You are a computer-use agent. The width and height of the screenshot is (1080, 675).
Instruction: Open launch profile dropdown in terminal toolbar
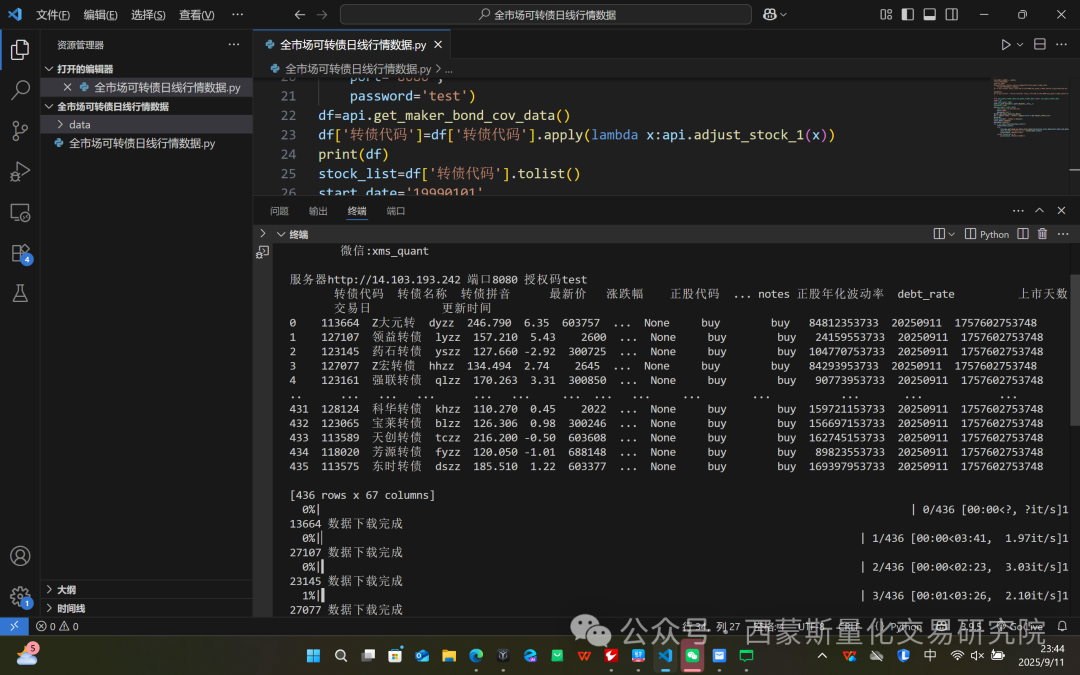[952, 234]
